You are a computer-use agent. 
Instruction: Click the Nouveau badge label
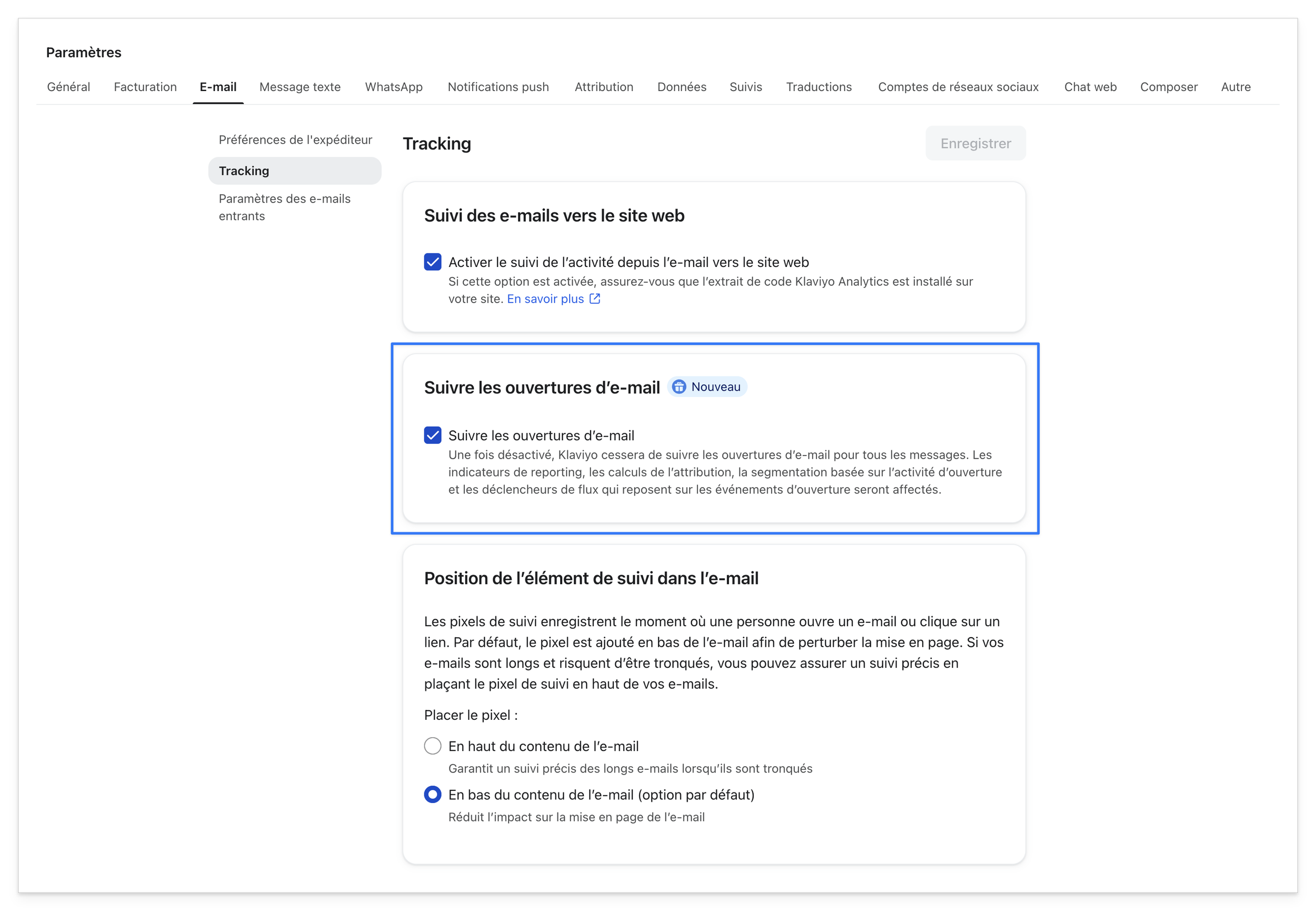coord(715,387)
